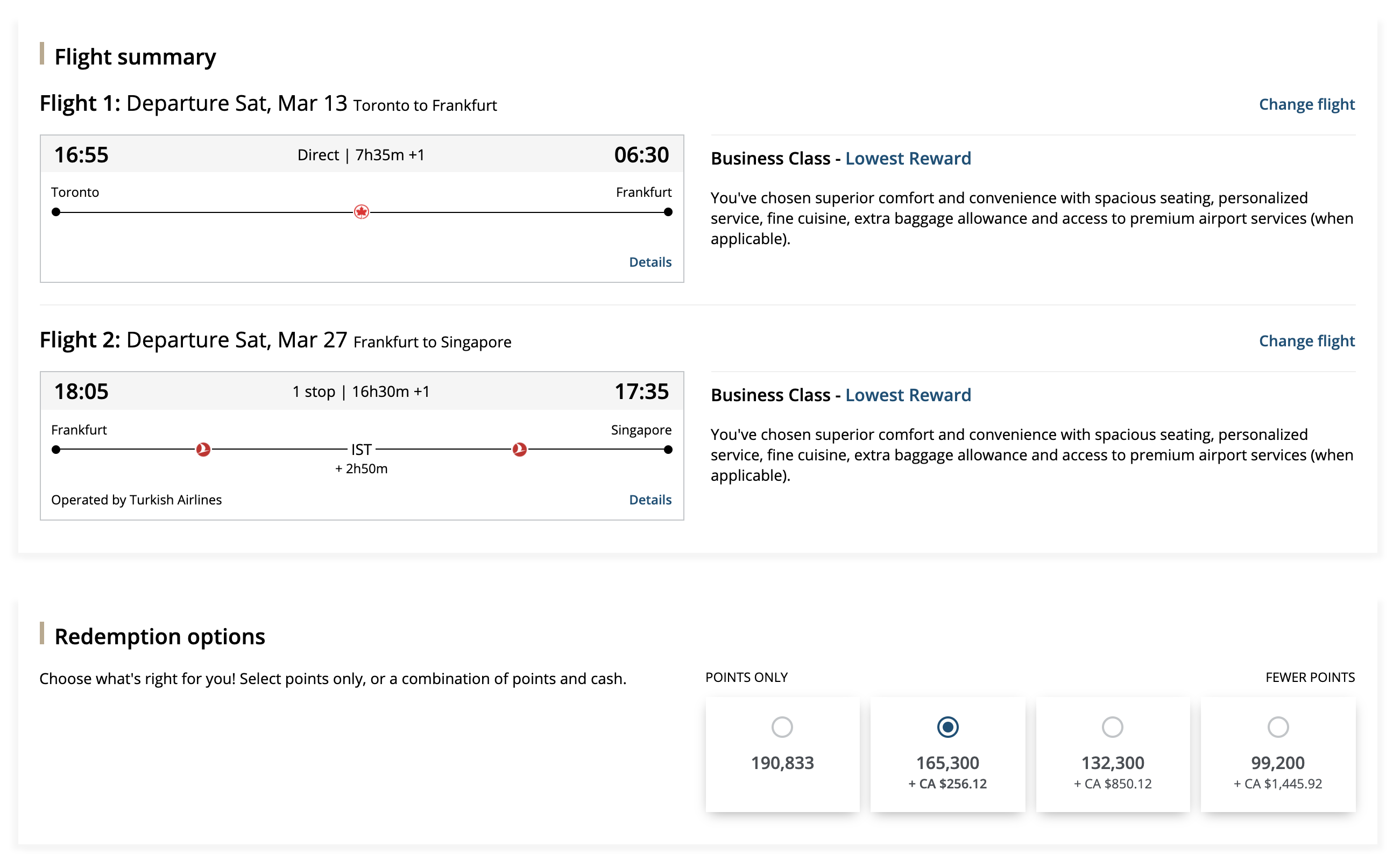The image size is (1400, 868).
Task: Expand Details for Frankfurt to Singapore flight
Action: (649, 500)
